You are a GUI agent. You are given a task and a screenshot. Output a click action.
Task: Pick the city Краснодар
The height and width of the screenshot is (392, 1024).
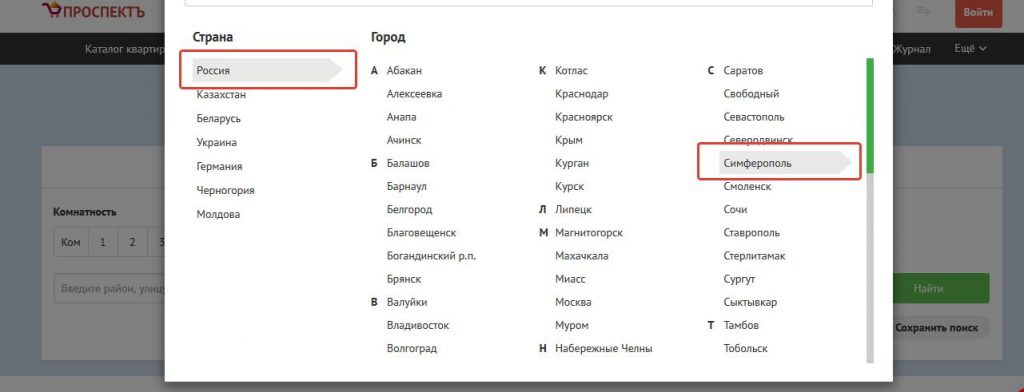coord(581,94)
